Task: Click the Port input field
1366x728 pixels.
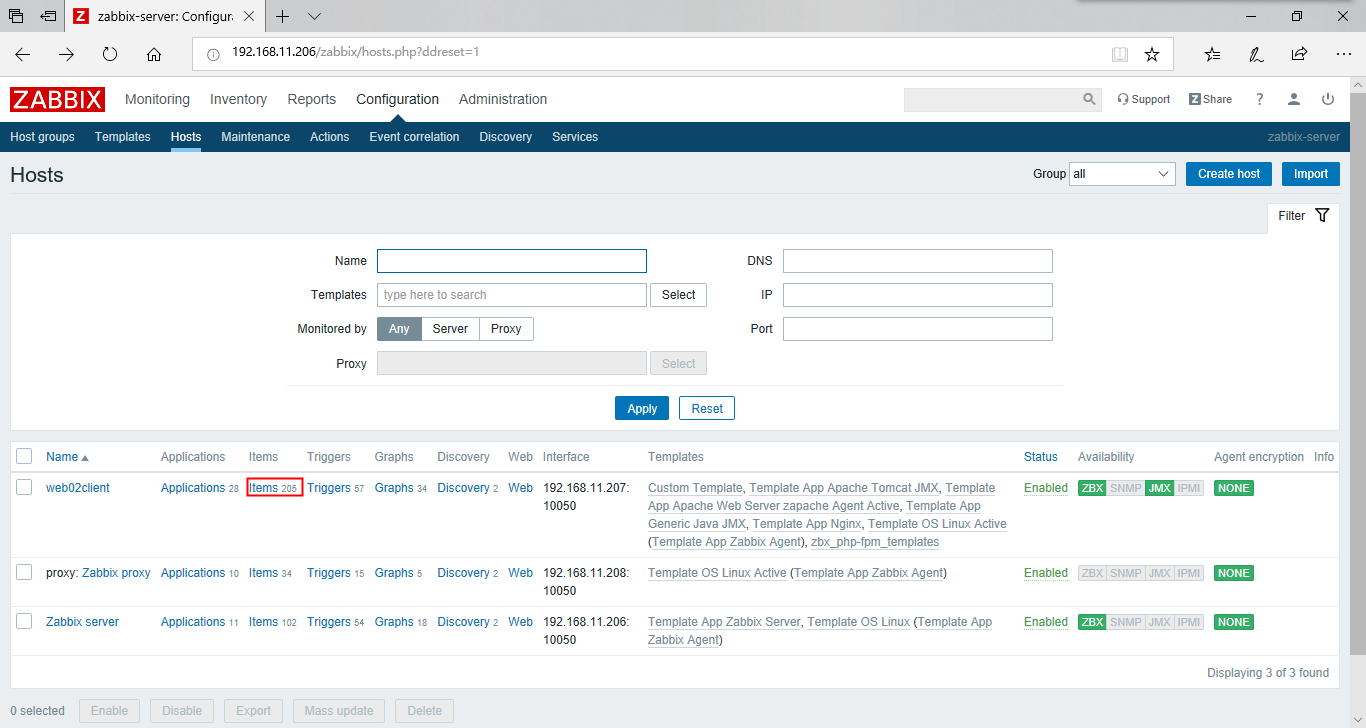Action: point(918,329)
